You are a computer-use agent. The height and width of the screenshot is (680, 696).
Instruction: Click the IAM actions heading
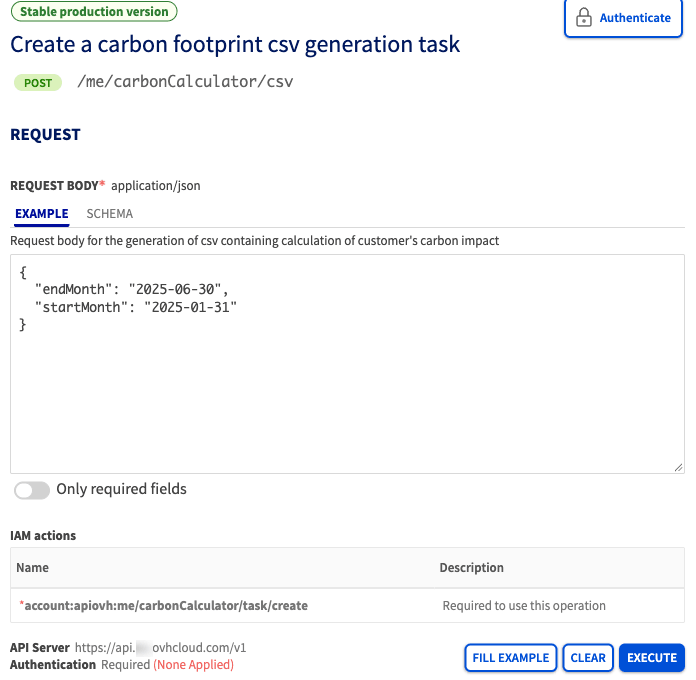click(x=43, y=536)
